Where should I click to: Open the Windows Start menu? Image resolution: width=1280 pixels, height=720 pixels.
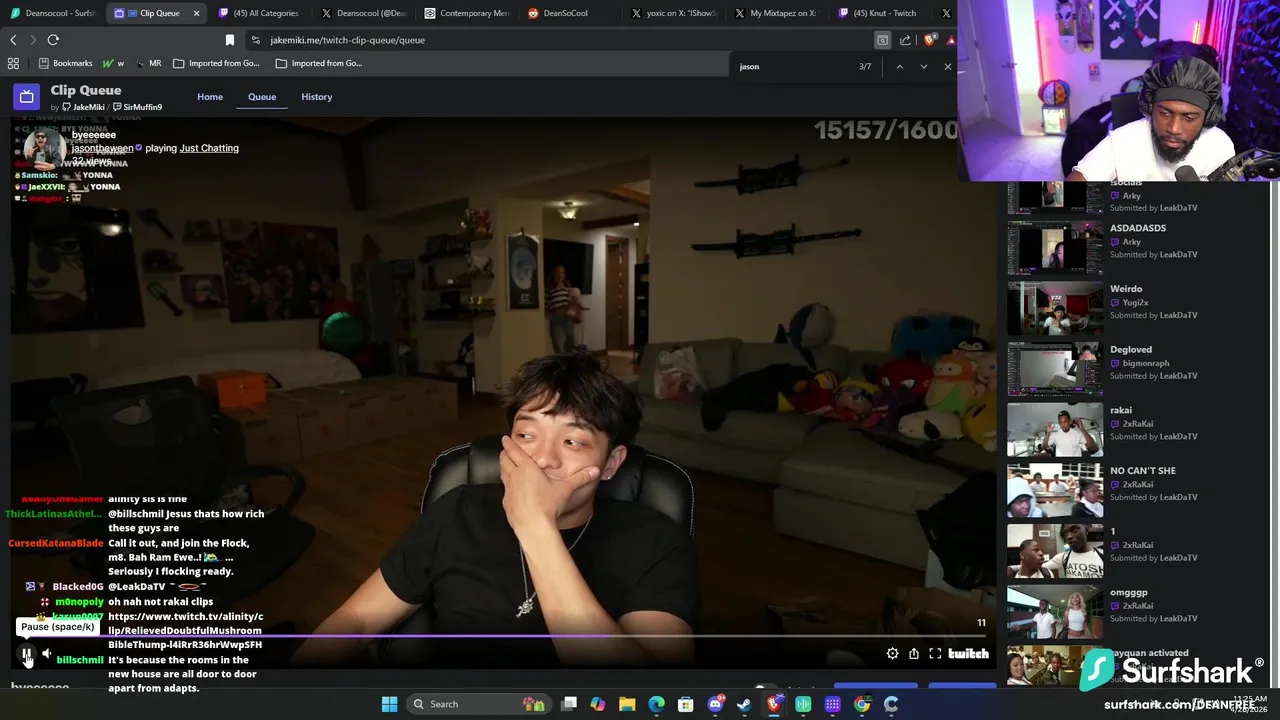coord(389,704)
